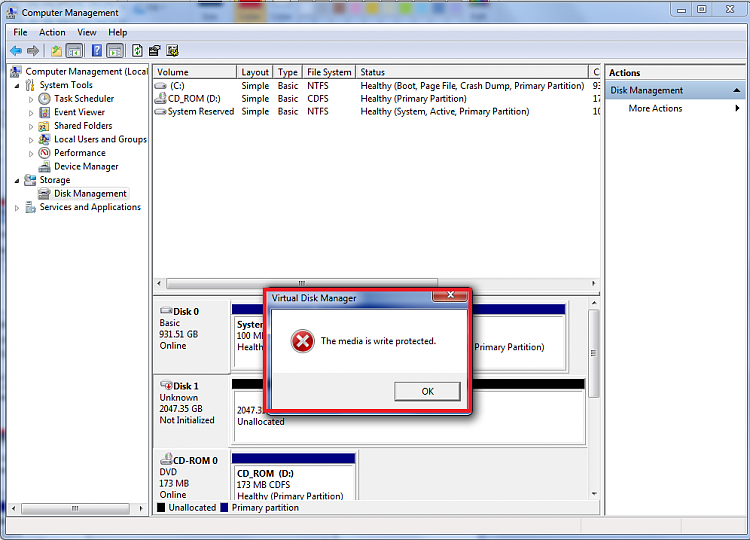Open the Action menu
The height and width of the screenshot is (540, 750).
coord(52,33)
